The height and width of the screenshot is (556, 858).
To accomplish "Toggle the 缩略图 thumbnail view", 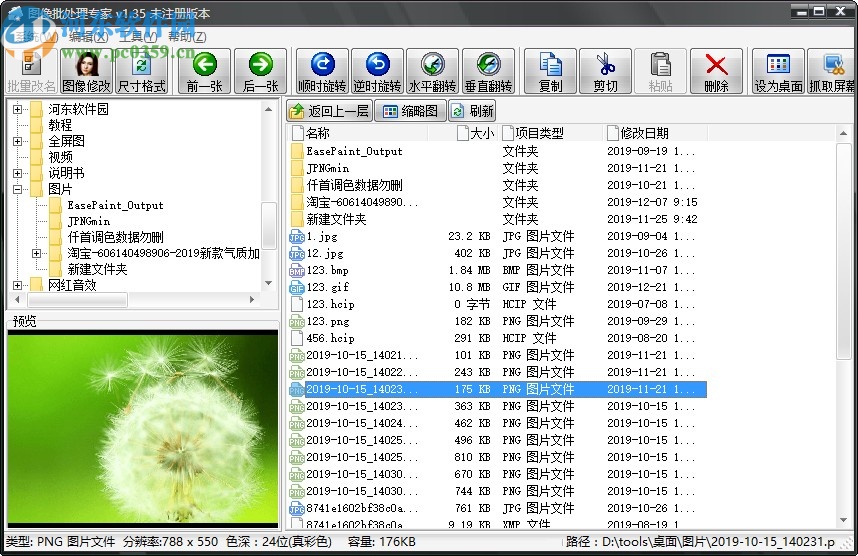I will (x=408, y=111).
